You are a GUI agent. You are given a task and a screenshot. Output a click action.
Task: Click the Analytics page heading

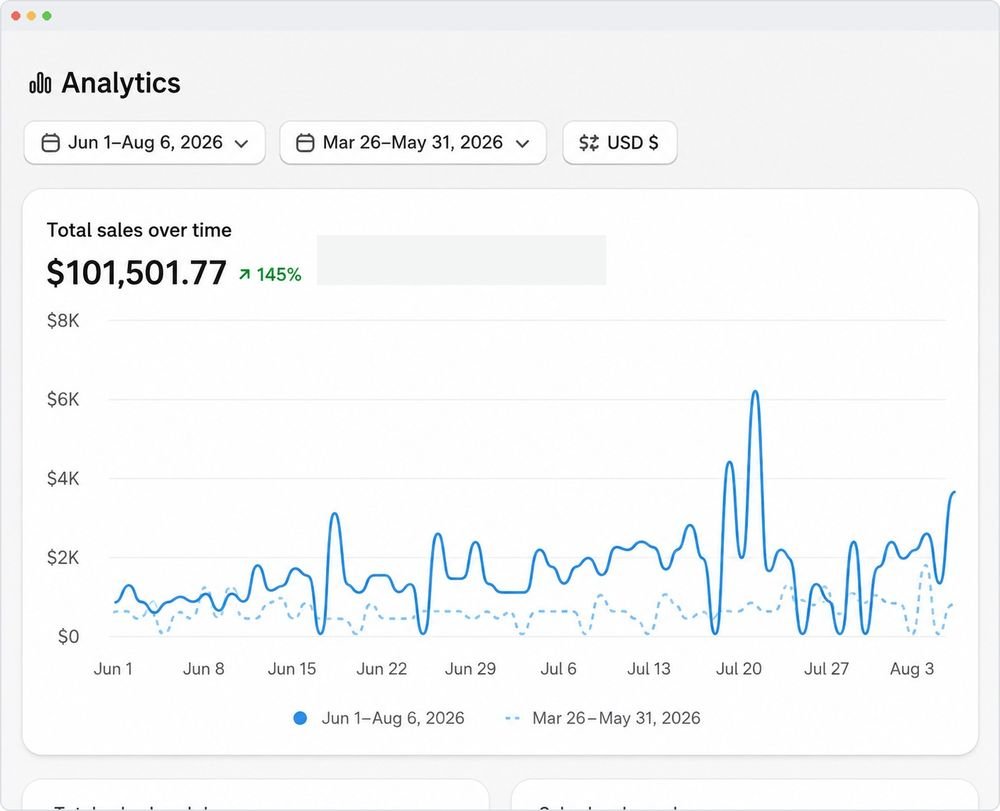pos(121,83)
